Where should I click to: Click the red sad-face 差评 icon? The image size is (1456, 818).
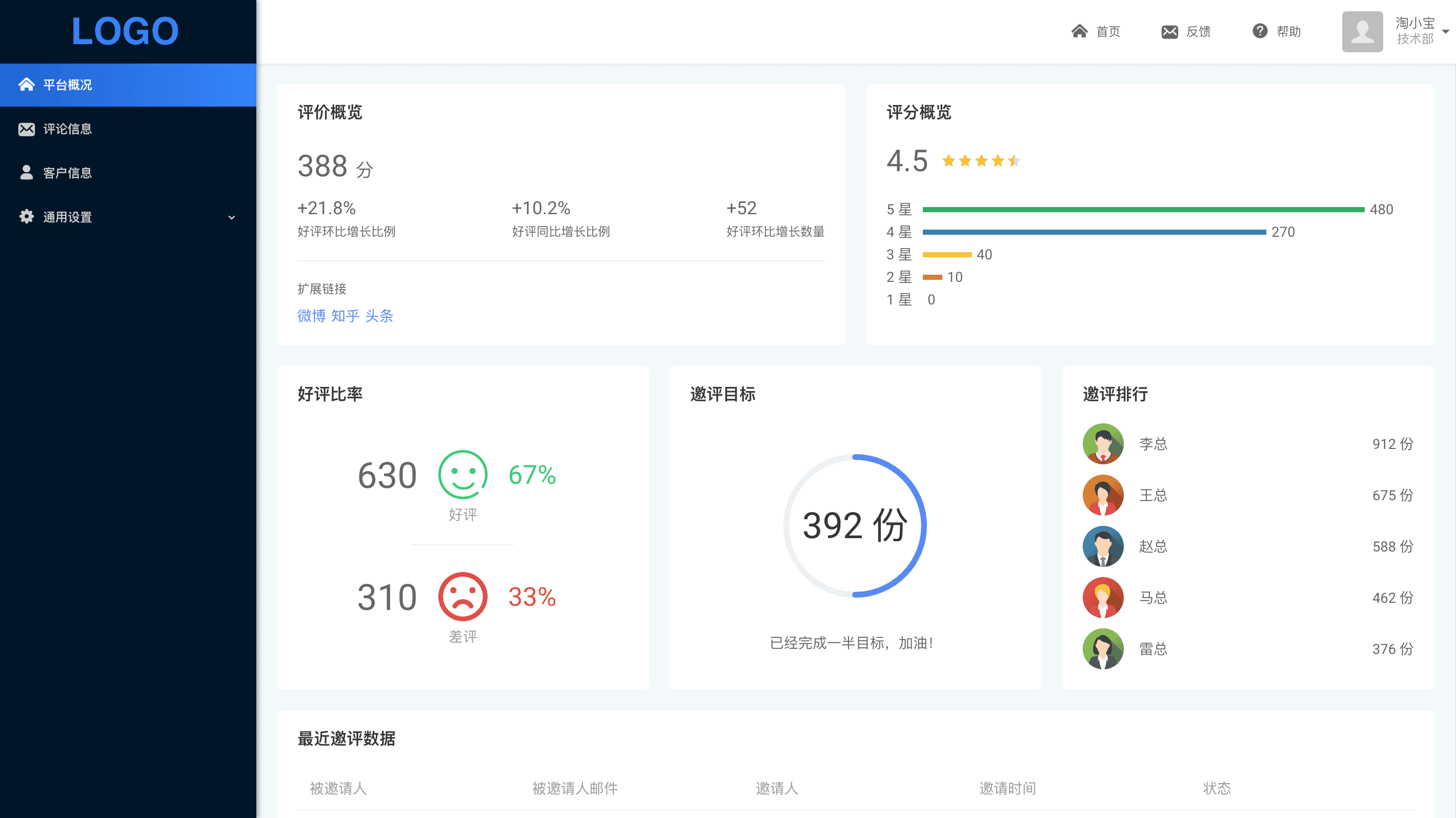(462, 597)
